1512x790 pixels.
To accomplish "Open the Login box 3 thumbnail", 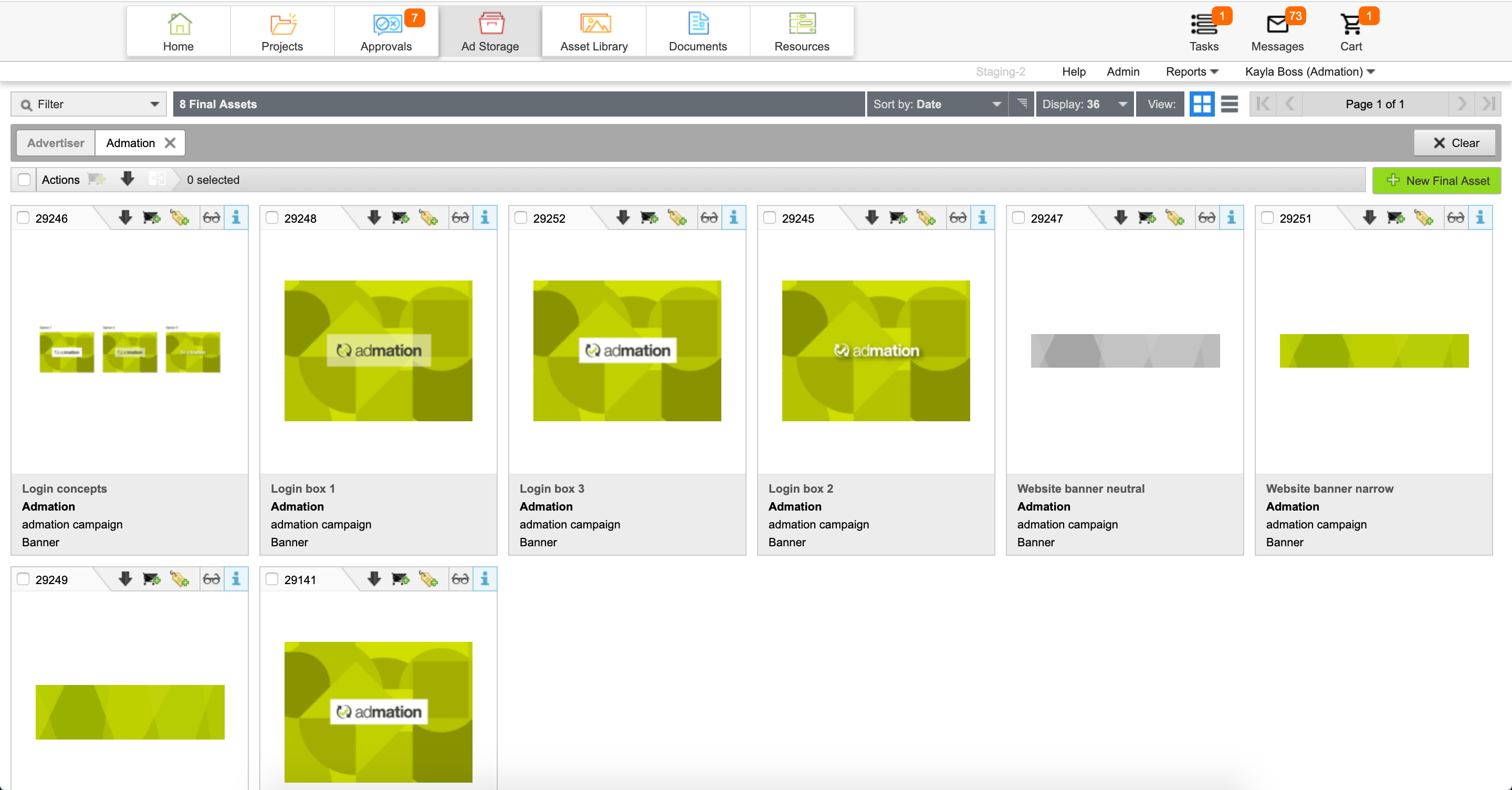I will click(627, 351).
